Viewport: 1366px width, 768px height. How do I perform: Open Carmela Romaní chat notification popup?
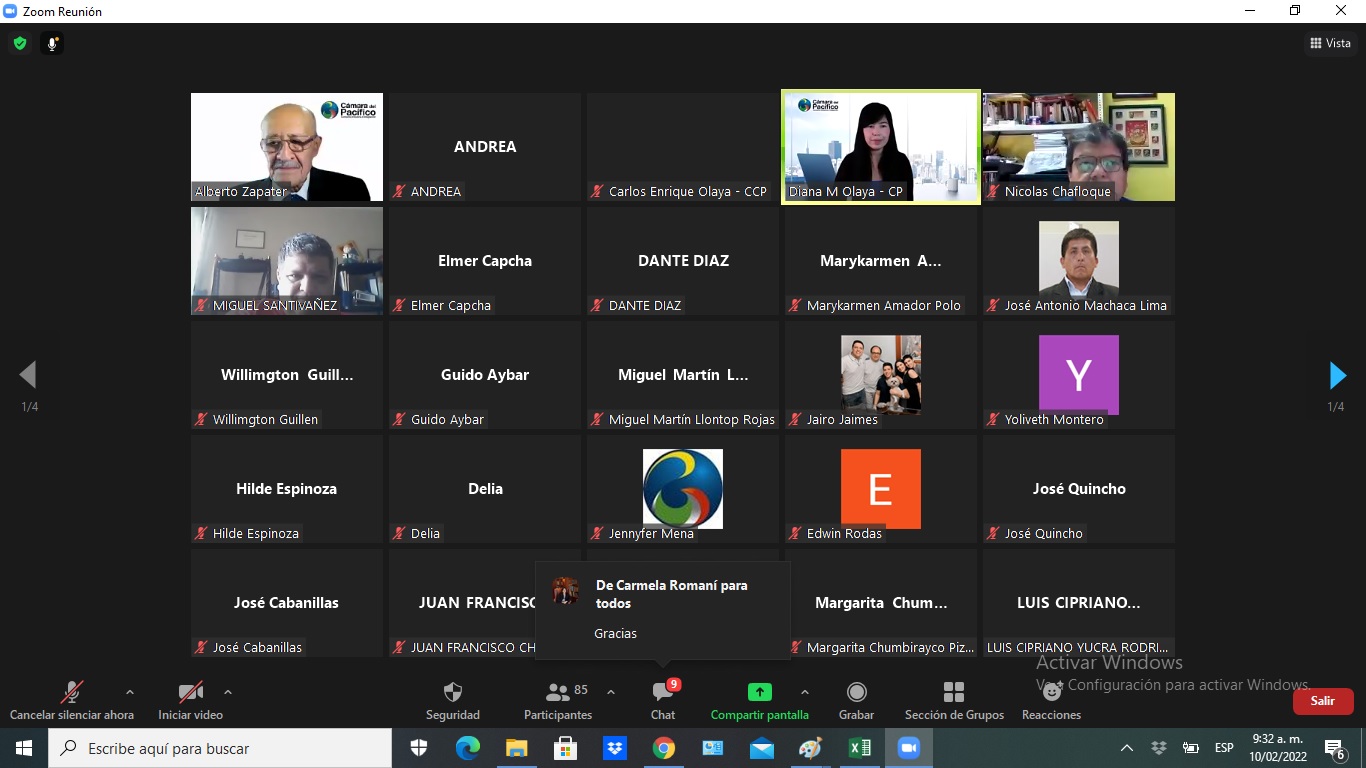tap(662, 610)
